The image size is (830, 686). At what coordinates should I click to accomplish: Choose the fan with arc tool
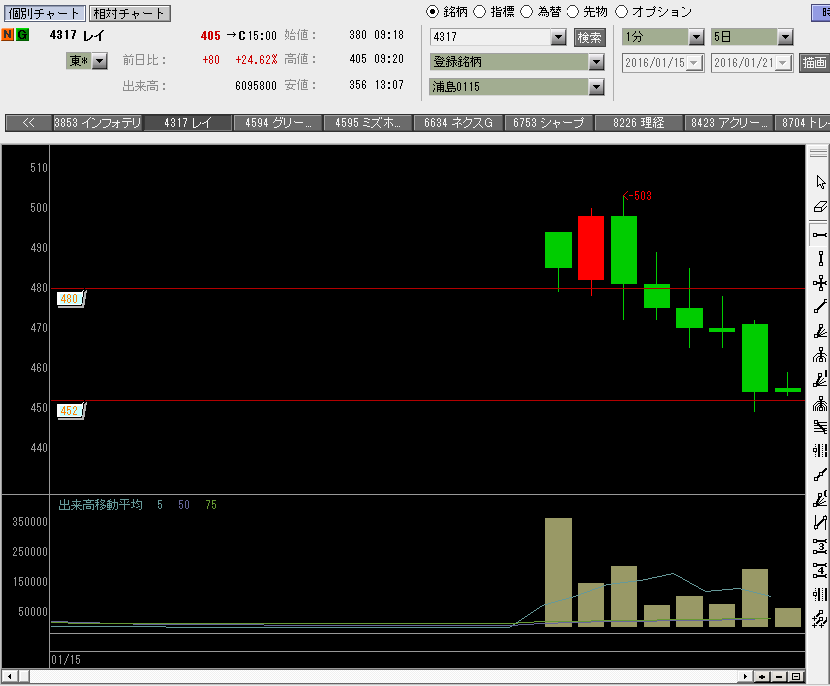pos(820,499)
